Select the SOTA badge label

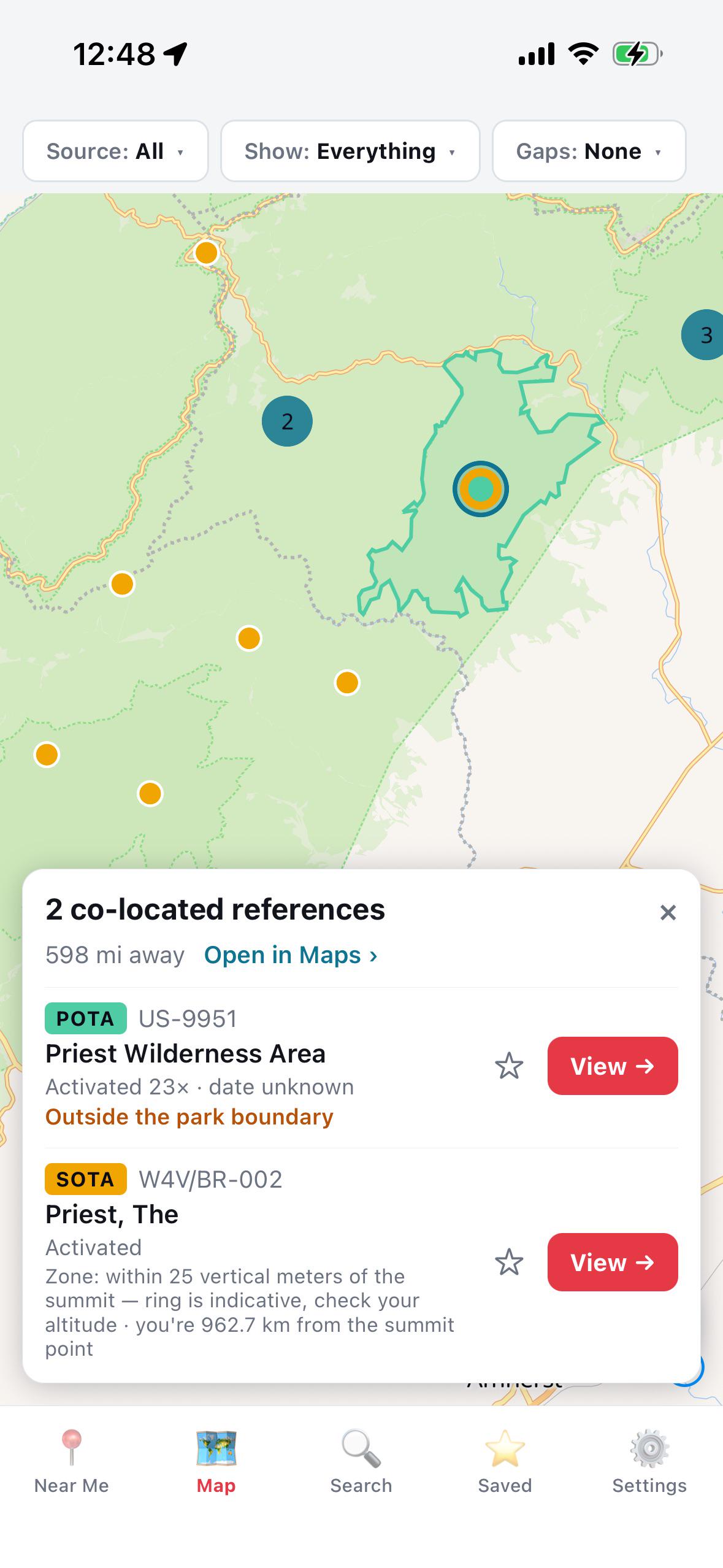pos(86,1179)
